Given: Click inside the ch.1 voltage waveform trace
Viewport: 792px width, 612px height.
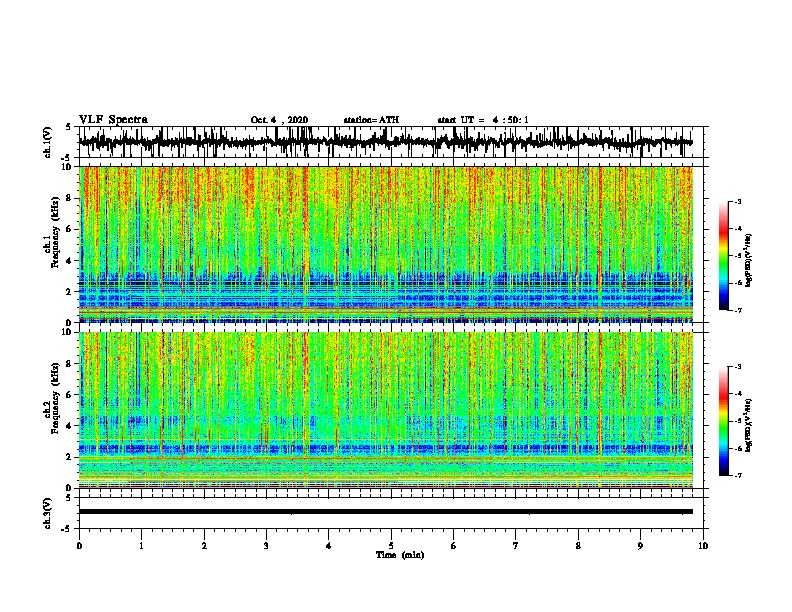Looking at the screenshot, I should click(x=385, y=142).
